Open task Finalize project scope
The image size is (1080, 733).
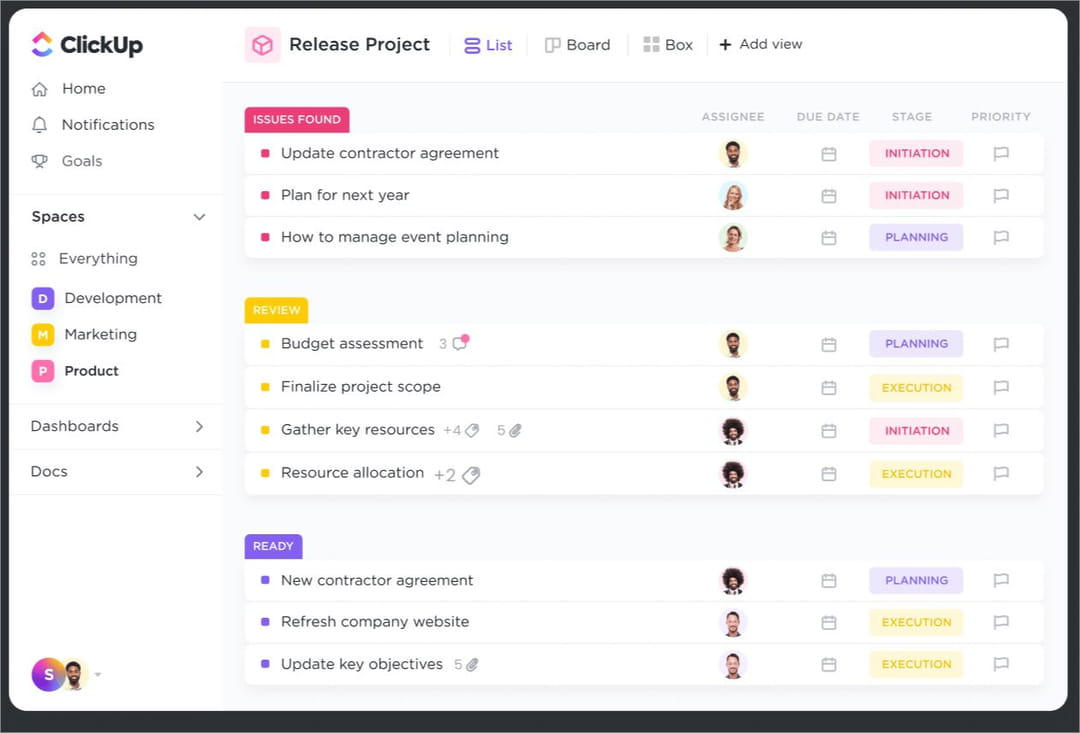coord(361,387)
